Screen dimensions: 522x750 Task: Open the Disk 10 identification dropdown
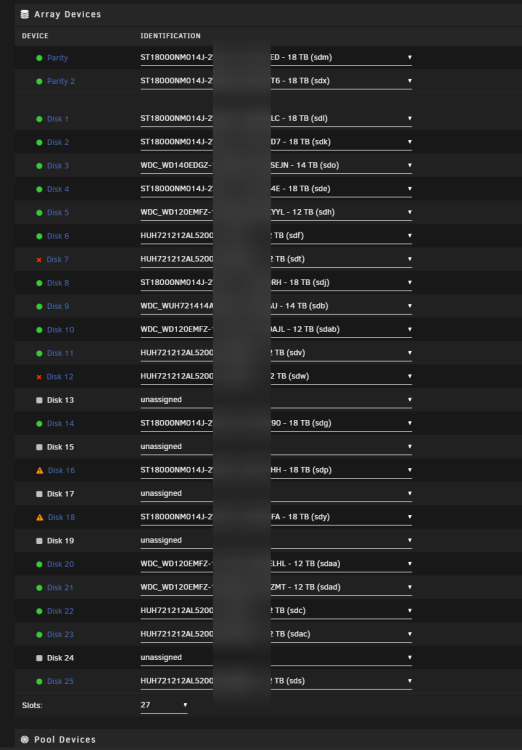click(x=276, y=330)
